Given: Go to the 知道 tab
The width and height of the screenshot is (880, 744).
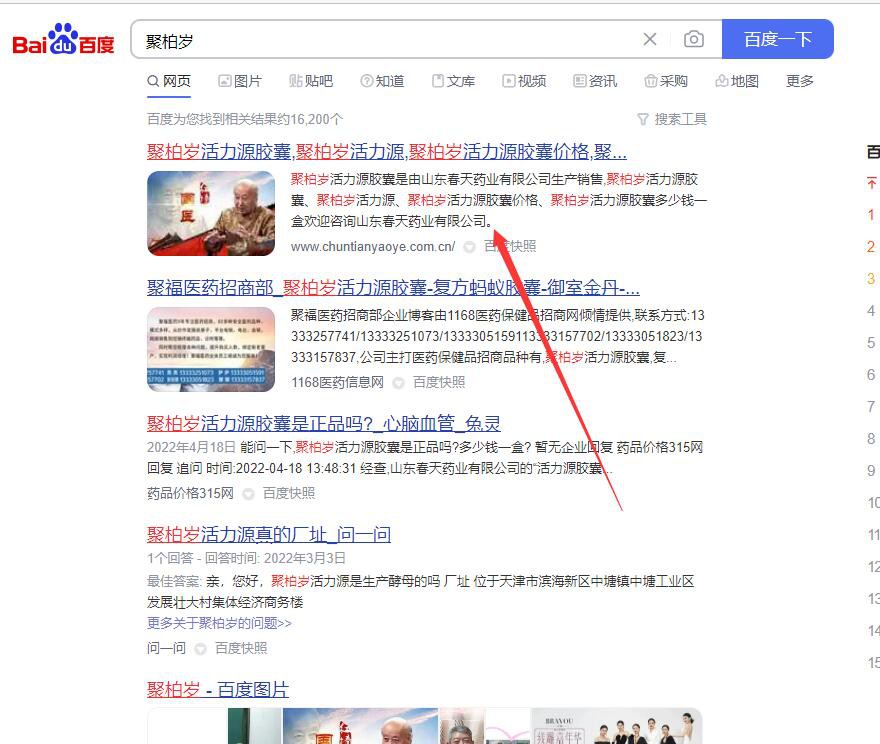Looking at the screenshot, I should [x=382, y=81].
